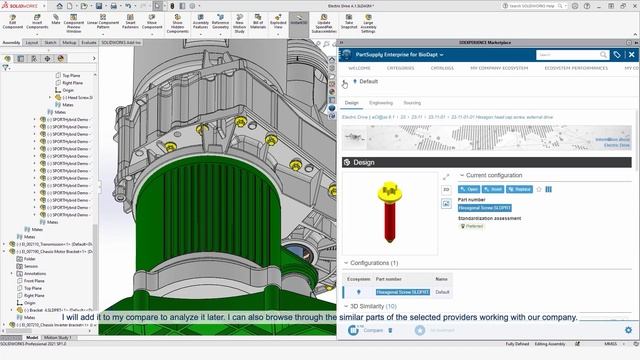Image resolution: width=640 pixels, height=360 pixels.
Task: Click Take Snapshot tool
Action: point(349,22)
